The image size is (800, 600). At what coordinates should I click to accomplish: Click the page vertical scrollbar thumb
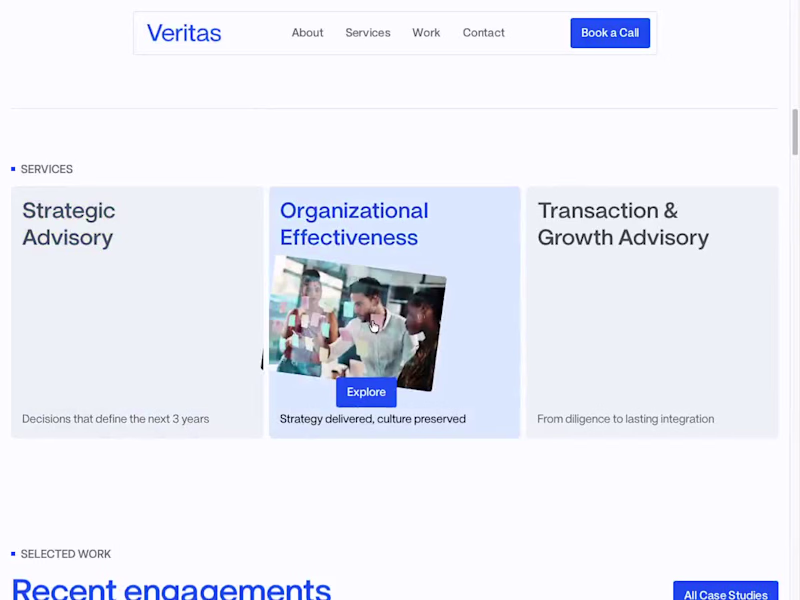coord(795,132)
